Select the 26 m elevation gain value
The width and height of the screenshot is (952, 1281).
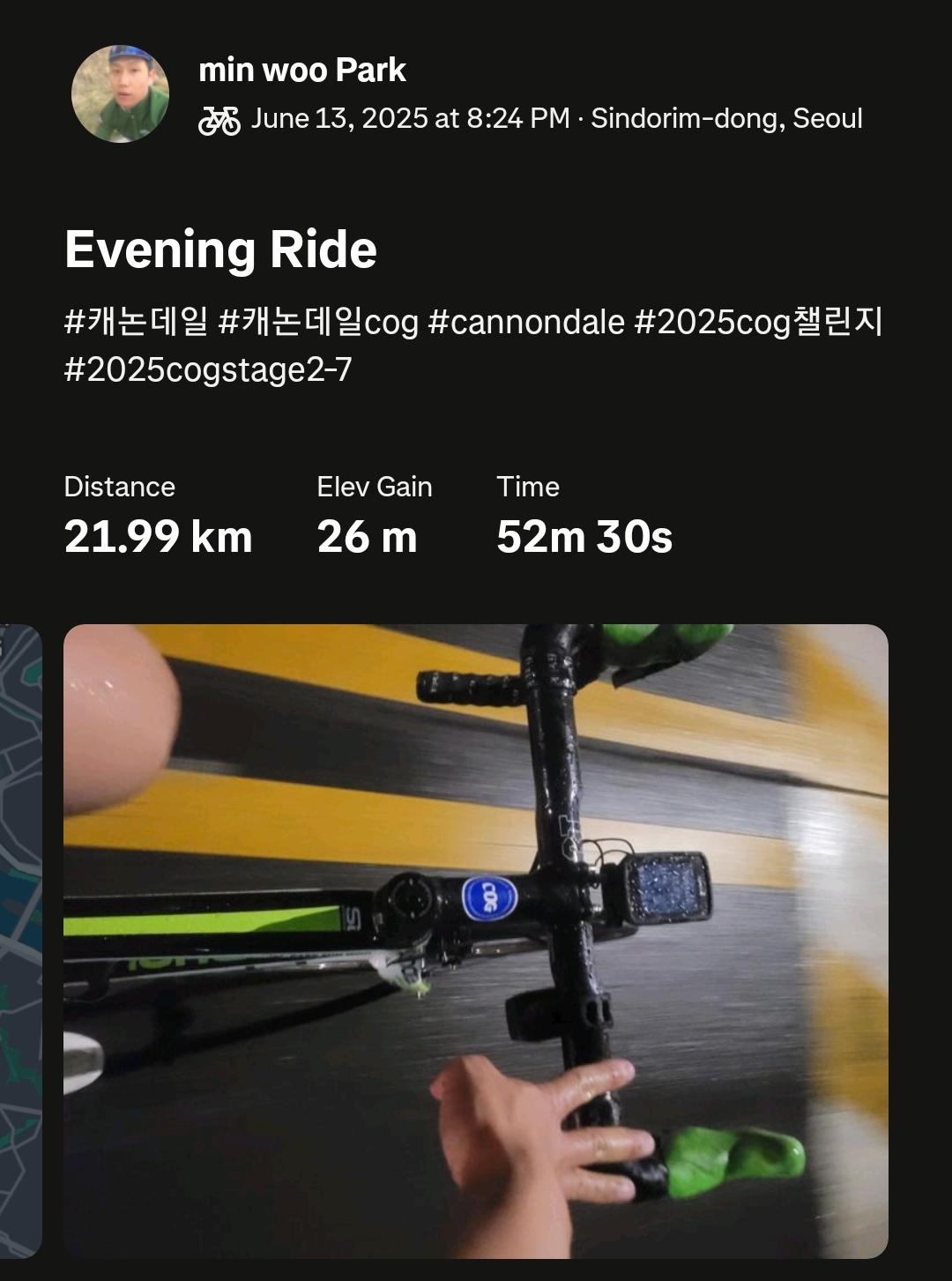367,537
